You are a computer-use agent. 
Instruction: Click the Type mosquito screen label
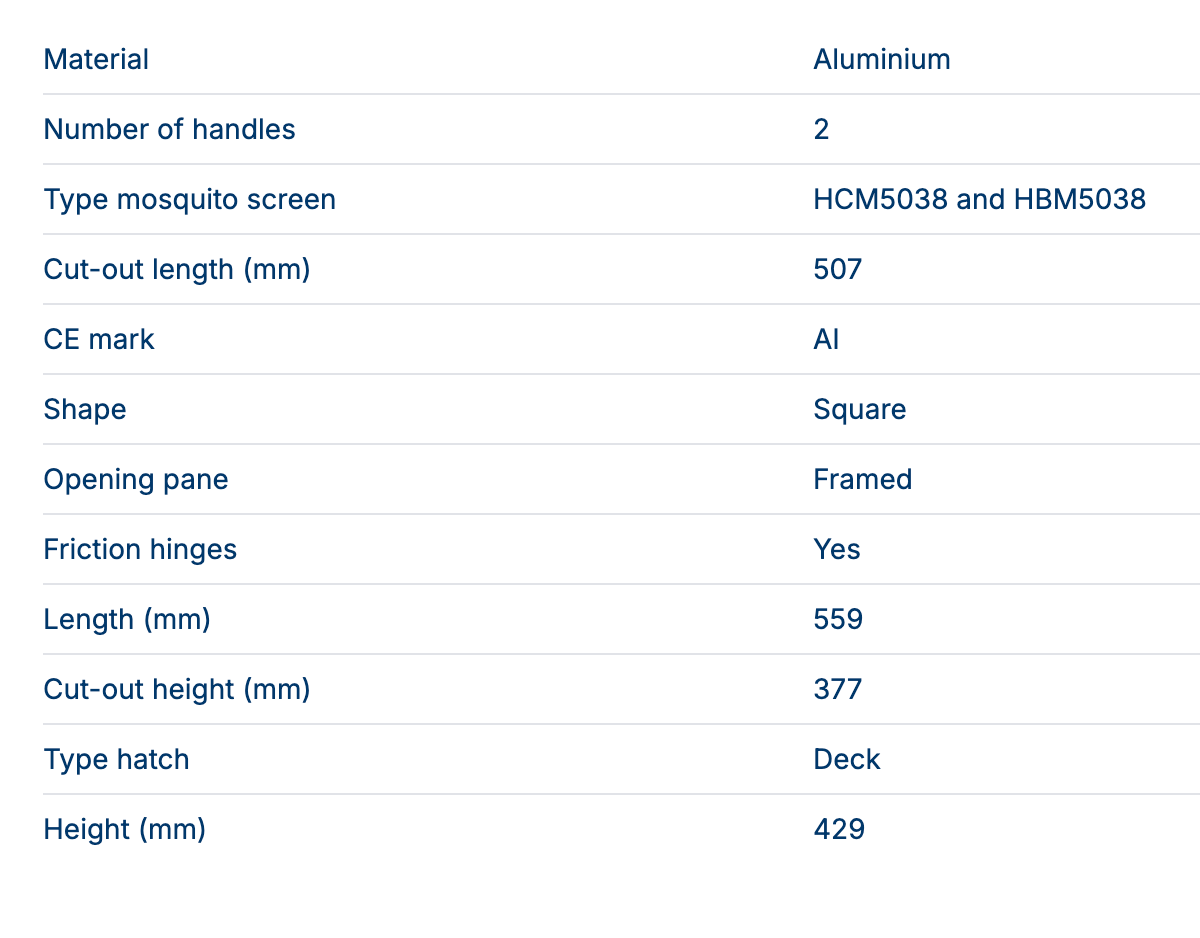tap(189, 200)
